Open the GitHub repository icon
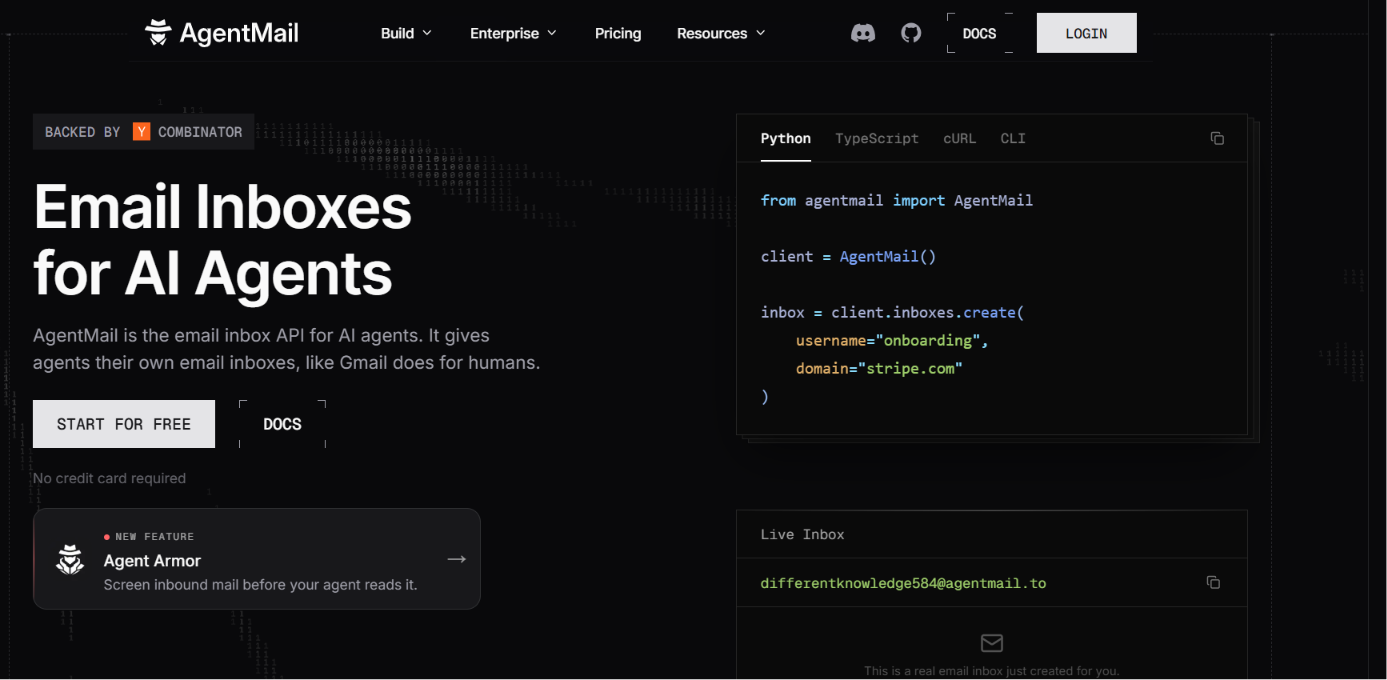This screenshot has height=680, width=1387. pos(911,33)
